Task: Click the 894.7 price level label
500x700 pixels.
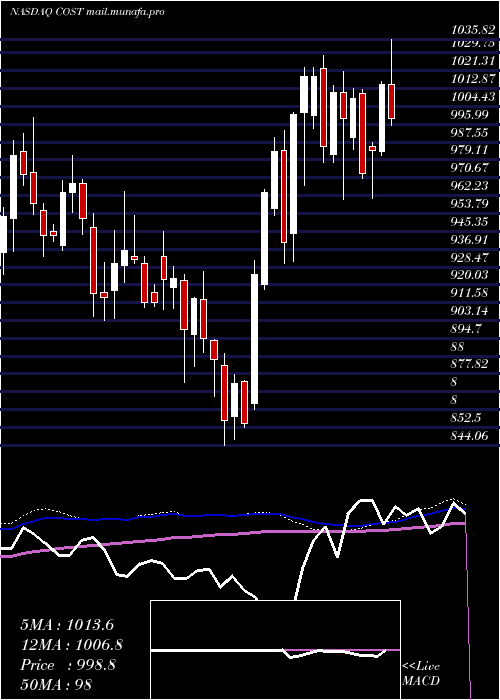Action: (x=467, y=329)
